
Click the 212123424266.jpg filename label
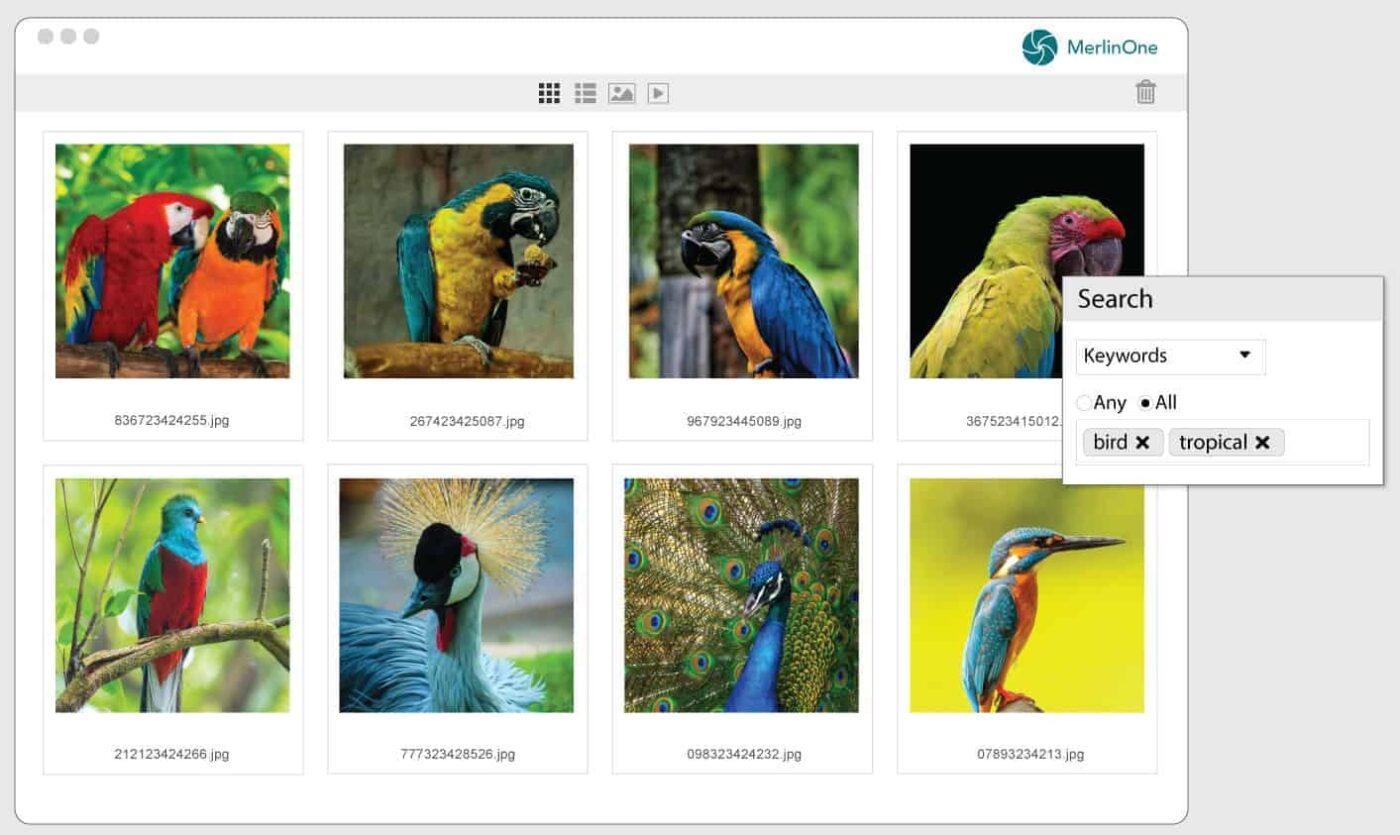[172, 754]
